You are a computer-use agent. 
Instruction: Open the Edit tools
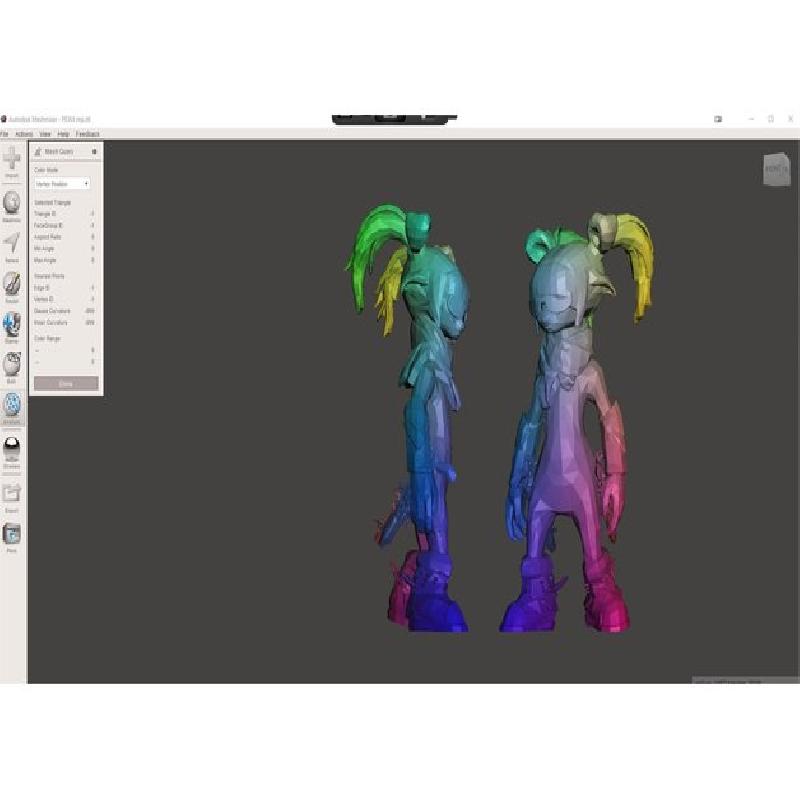coord(12,364)
